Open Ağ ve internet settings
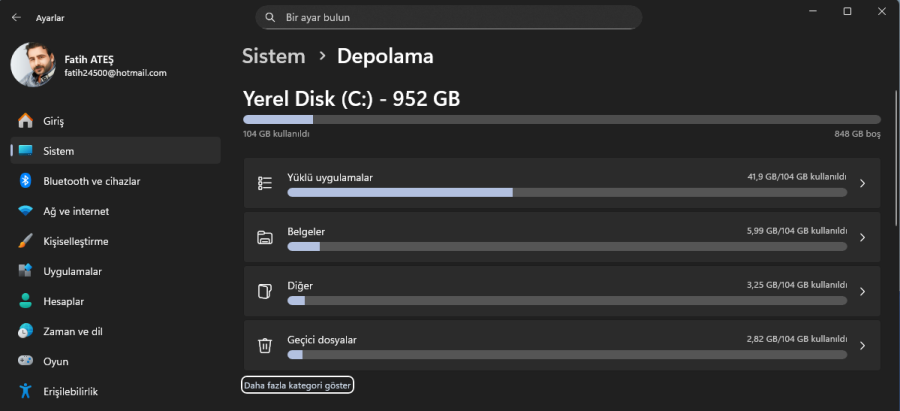 click(76, 211)
